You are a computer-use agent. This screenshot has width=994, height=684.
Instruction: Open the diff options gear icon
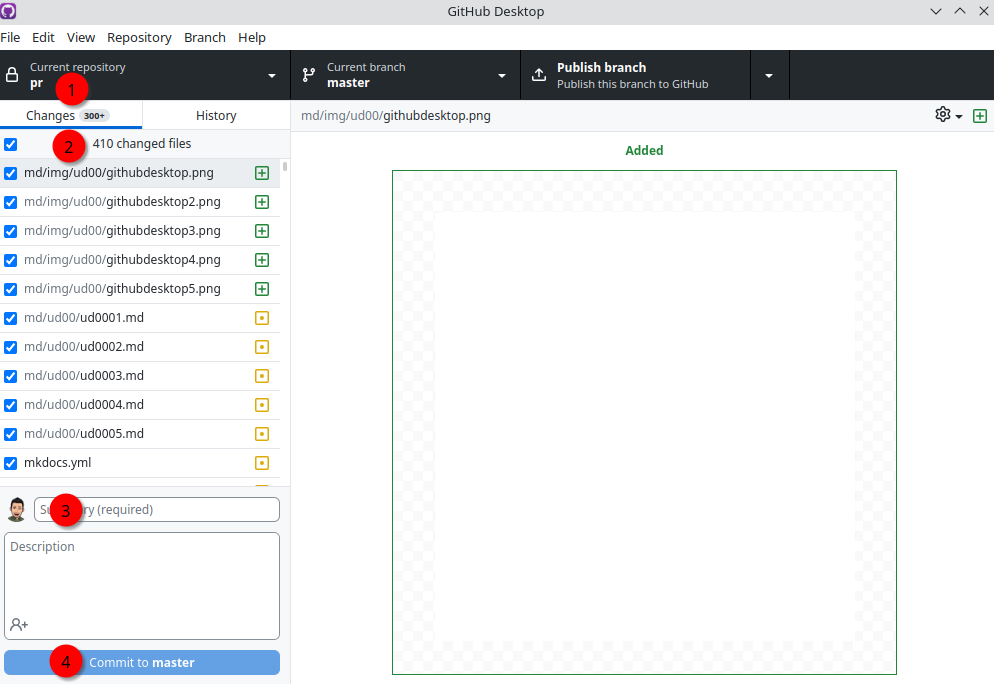(941, 114)
